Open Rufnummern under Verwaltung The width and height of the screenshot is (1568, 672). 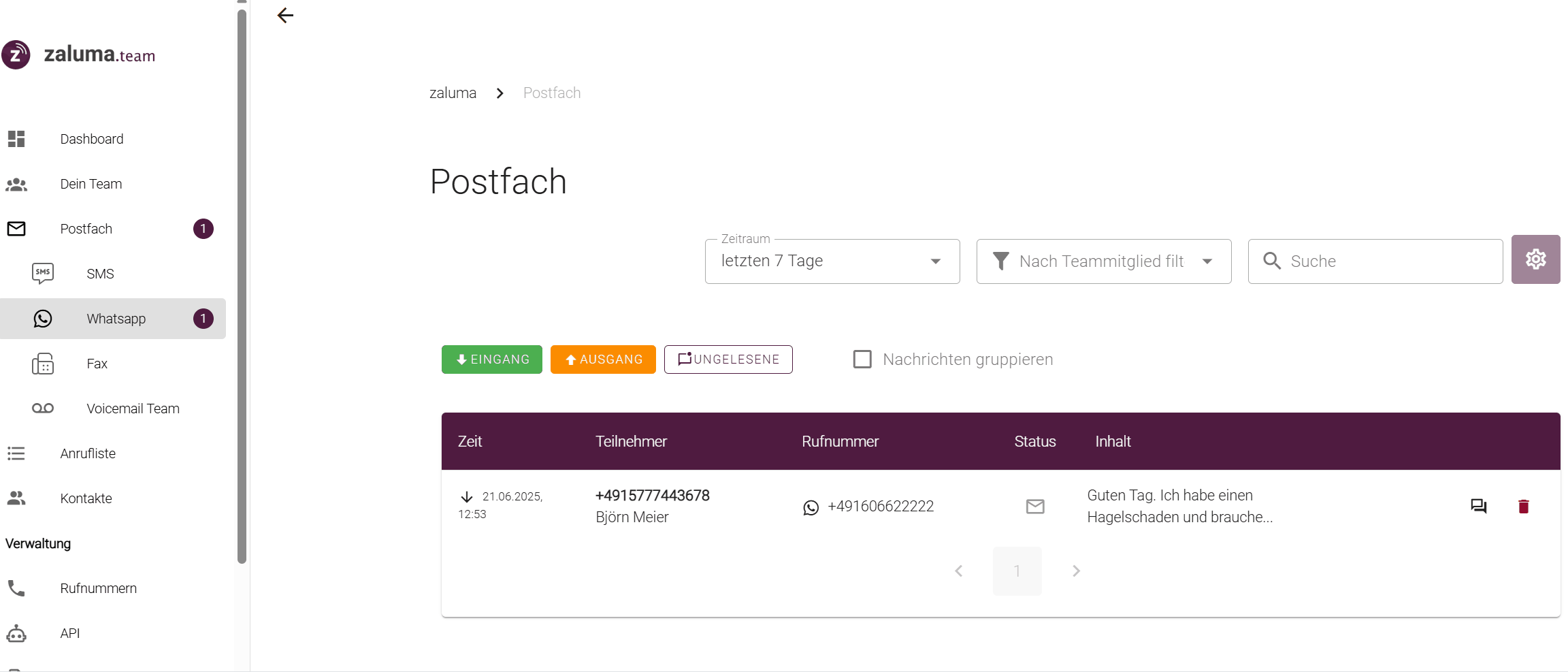[113, 588]
